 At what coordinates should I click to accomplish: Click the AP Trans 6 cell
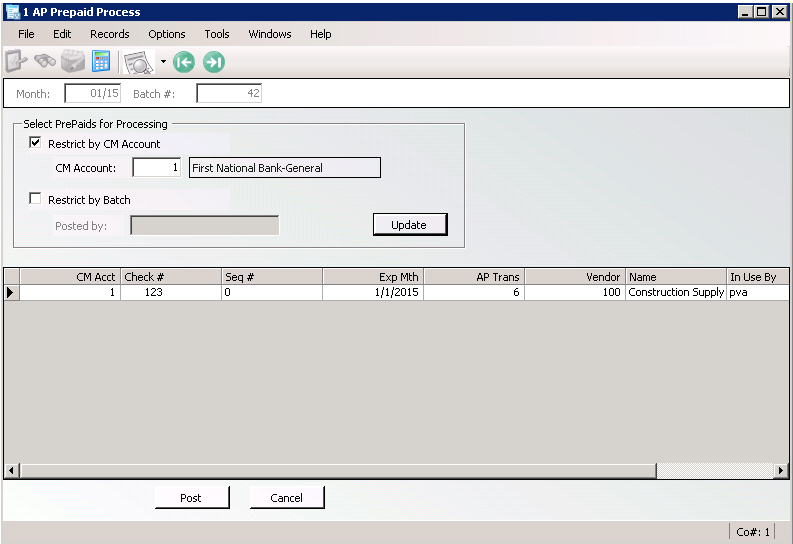(x=474, y=292)
